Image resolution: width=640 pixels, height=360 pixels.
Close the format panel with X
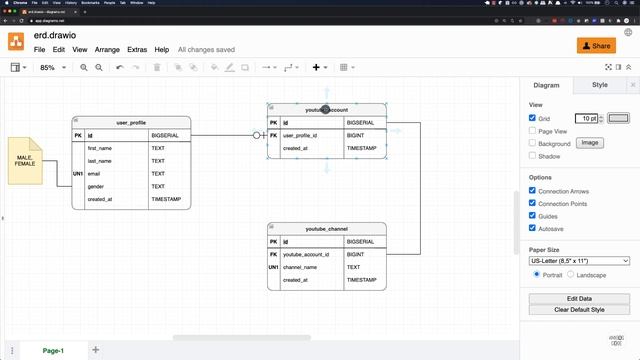pyautogui.click(x=633, y=85)
